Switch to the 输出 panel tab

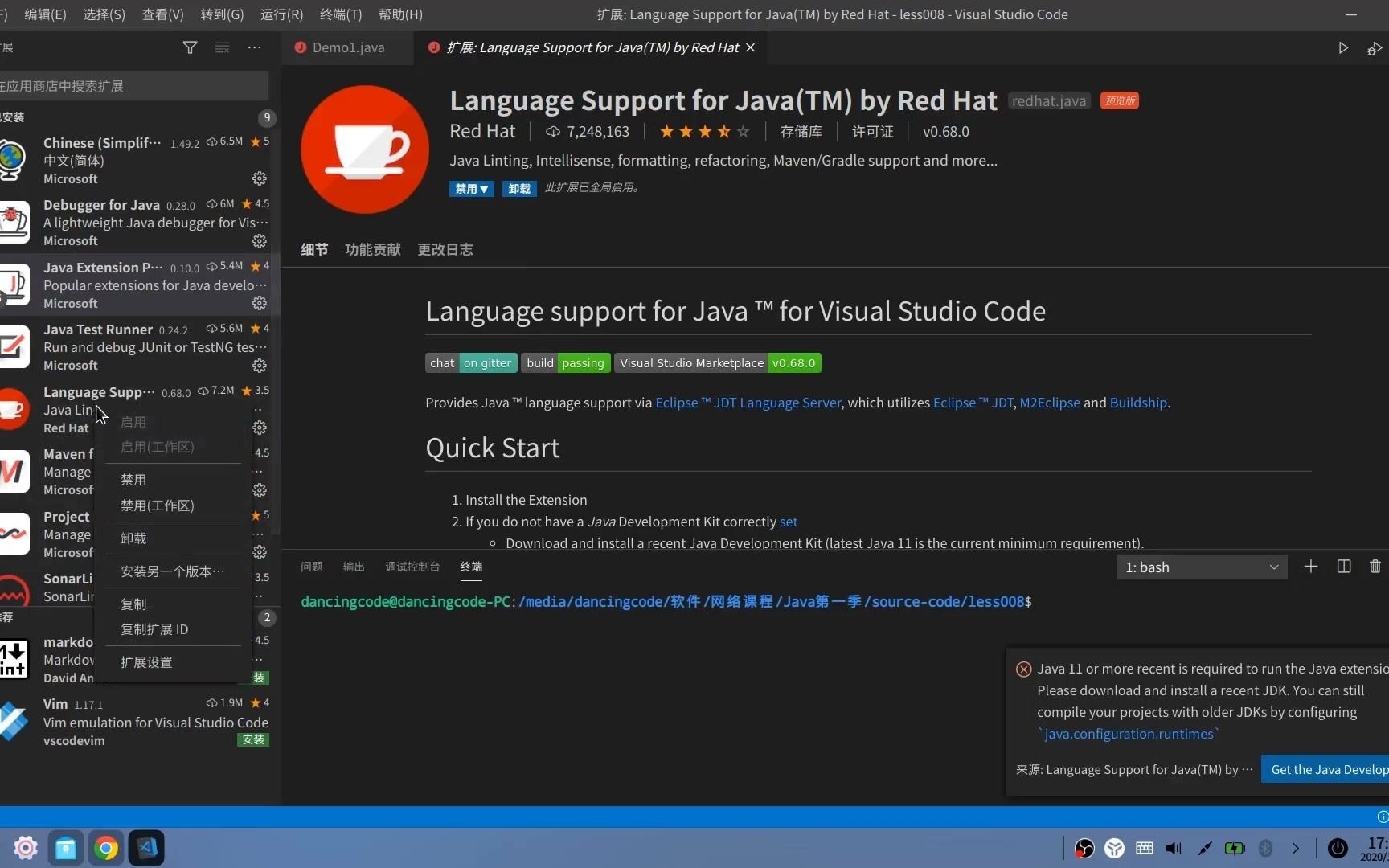coord(354,567)
